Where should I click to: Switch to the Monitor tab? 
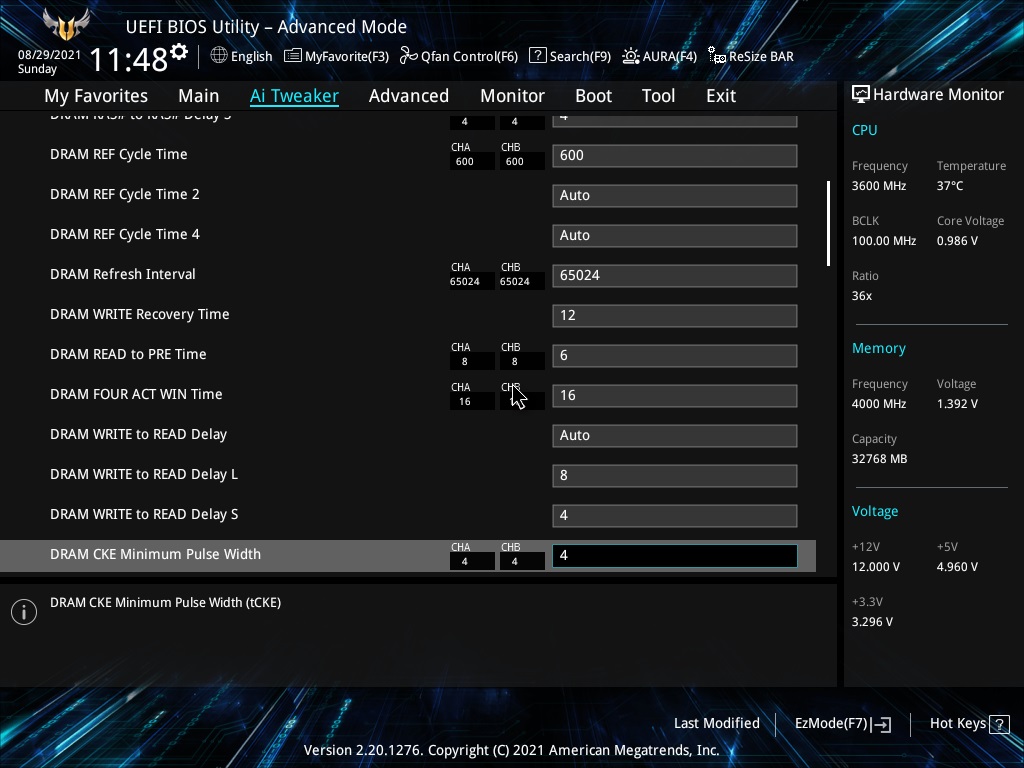point(513,96)
